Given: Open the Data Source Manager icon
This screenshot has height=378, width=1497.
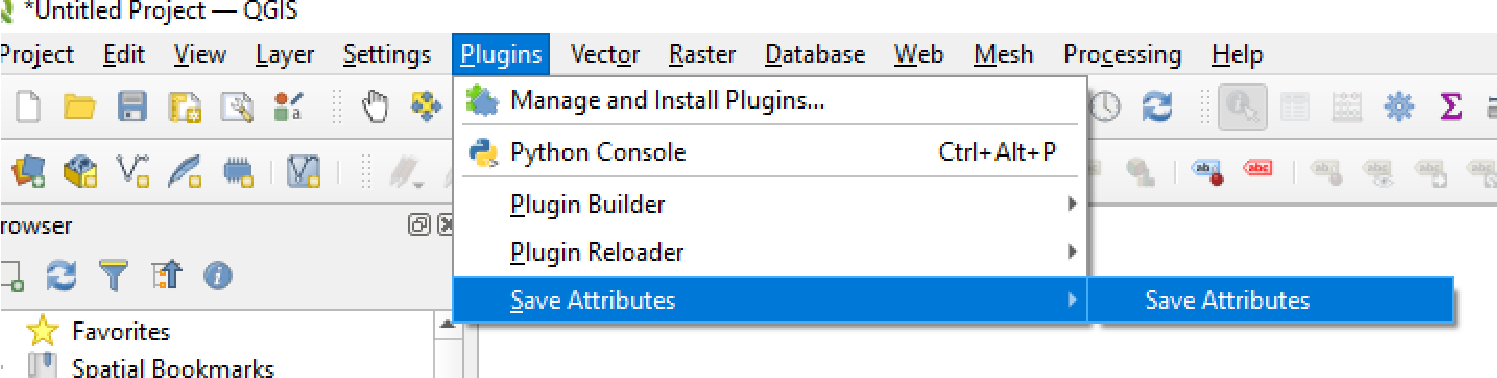Looking at the screenshot, I should (27, 172).
